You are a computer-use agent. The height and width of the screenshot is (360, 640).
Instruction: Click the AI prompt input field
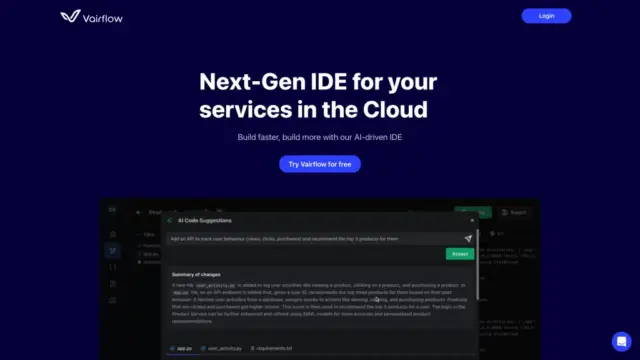click(315, 239)
